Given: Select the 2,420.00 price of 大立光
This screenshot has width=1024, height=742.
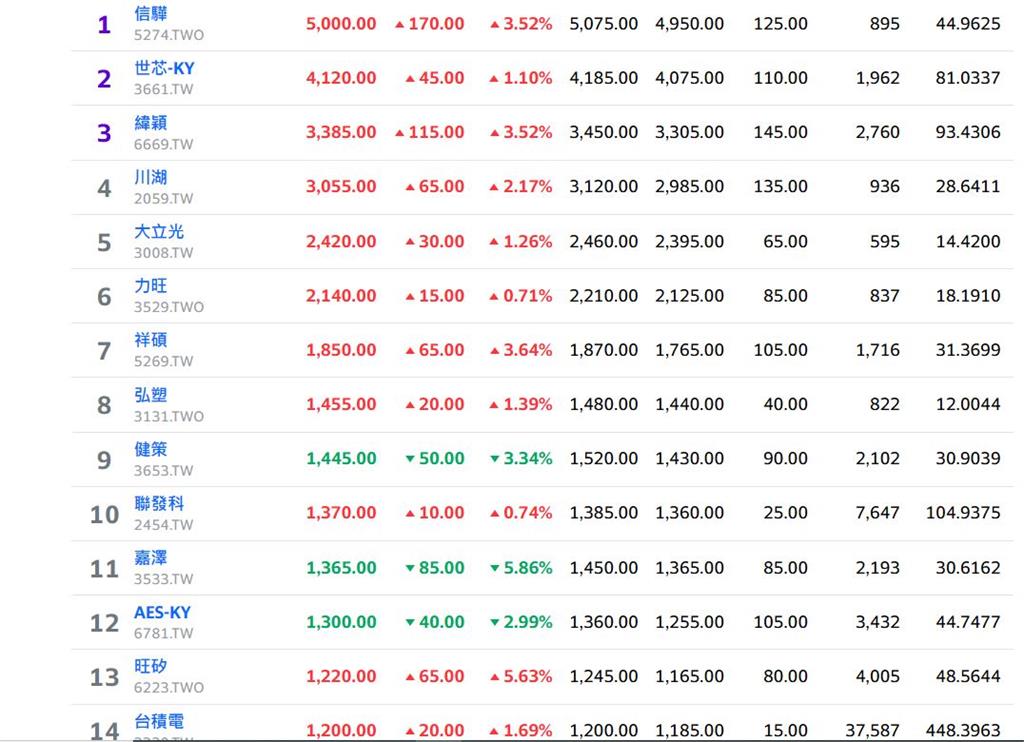Looking at the screenshot, I should coord(341,241).
